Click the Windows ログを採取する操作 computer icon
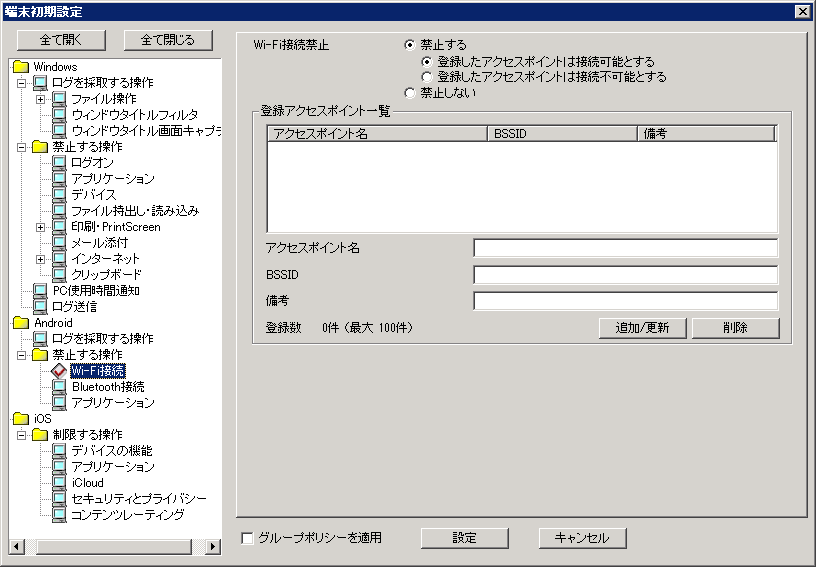816x567 pixels. pos(40,83)
